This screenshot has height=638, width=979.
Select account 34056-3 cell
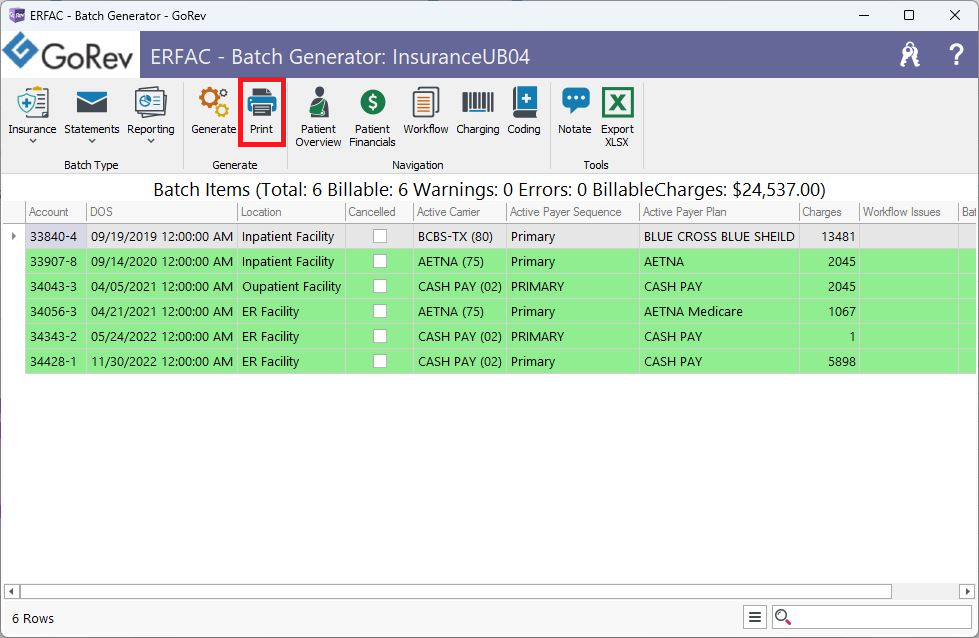click(x=56, y=311)
